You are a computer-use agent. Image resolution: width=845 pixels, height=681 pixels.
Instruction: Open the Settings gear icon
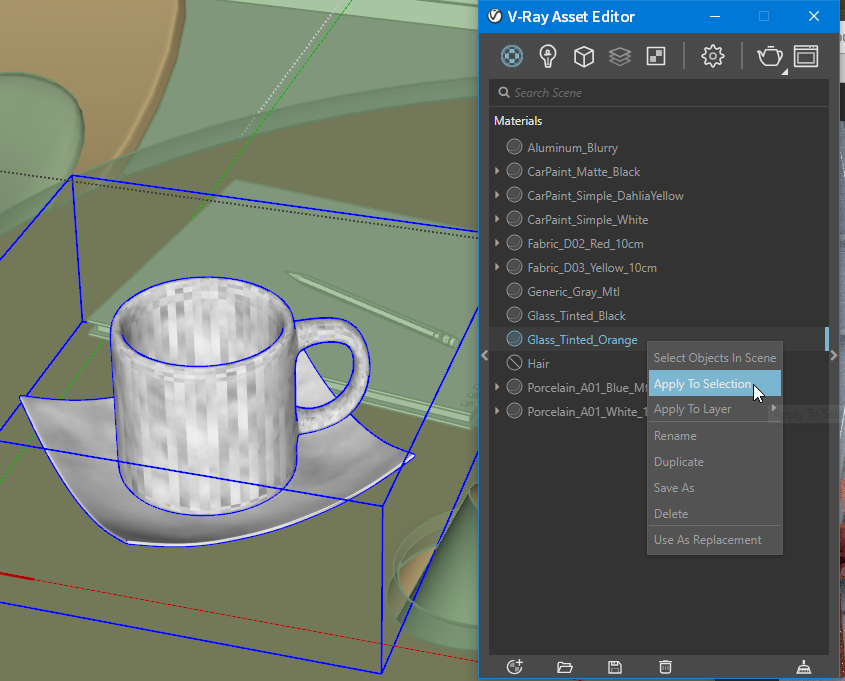click(x=712, y=56)
